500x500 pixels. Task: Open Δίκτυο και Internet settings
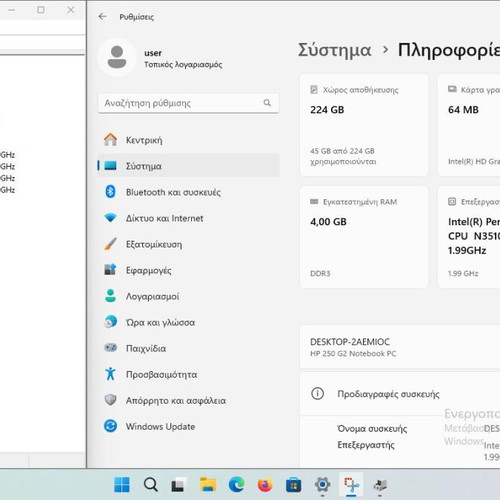(188, 218)
